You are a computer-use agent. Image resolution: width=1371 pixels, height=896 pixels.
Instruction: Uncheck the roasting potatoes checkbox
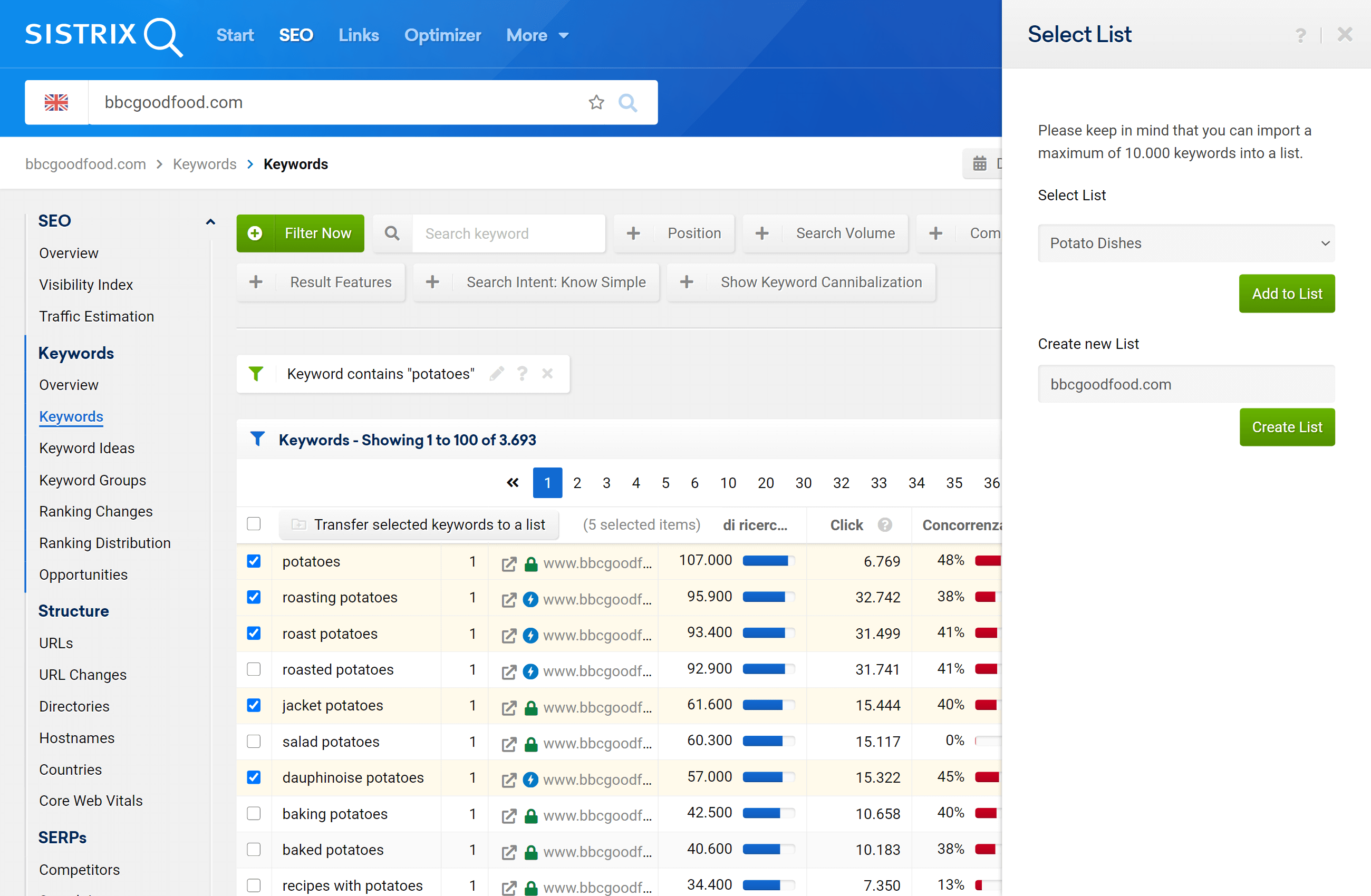click(x=254, y=597)
